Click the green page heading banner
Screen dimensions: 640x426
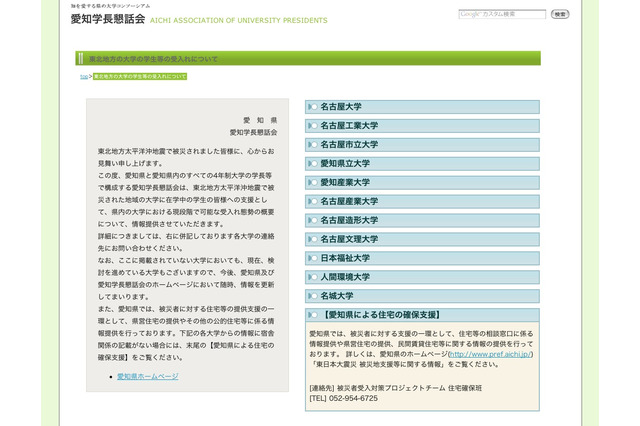[308, 58]
